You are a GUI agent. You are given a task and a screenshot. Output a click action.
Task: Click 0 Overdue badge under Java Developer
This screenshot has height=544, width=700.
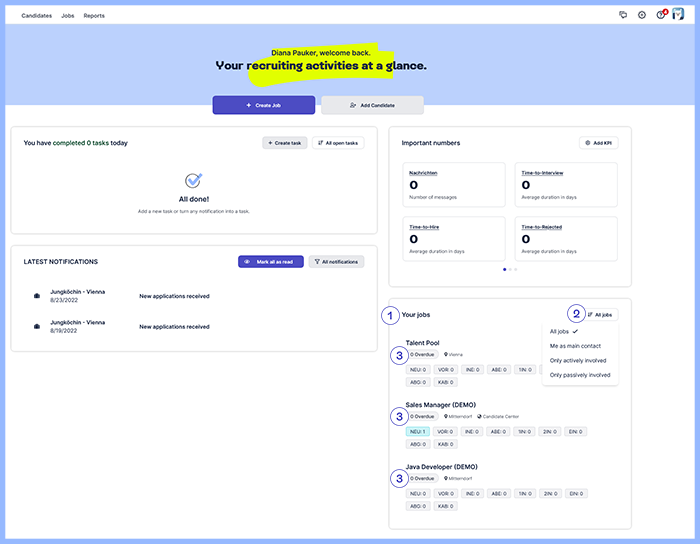click(422, 478)
